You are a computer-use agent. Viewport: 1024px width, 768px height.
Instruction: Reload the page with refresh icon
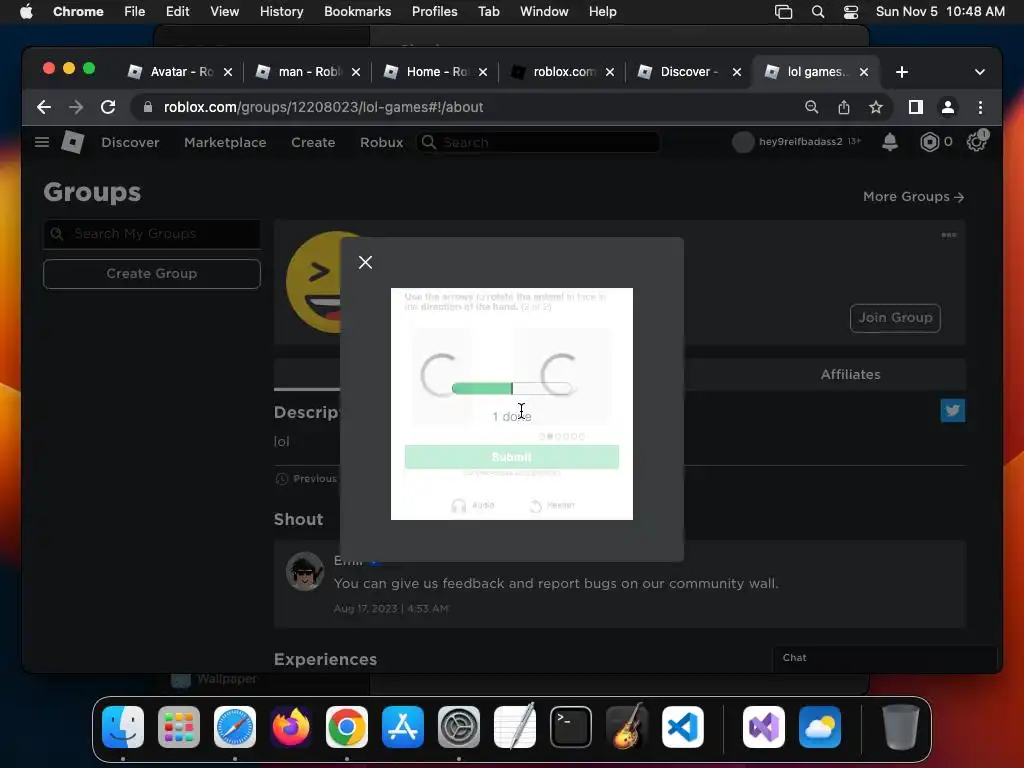[x=108, y=107]
